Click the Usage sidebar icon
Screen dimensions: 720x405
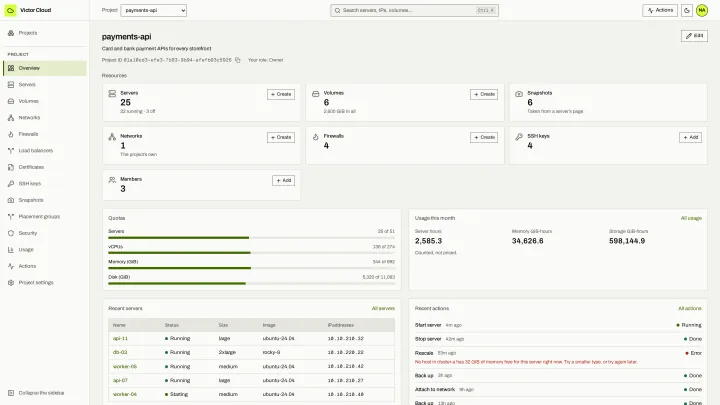[11, 250]
